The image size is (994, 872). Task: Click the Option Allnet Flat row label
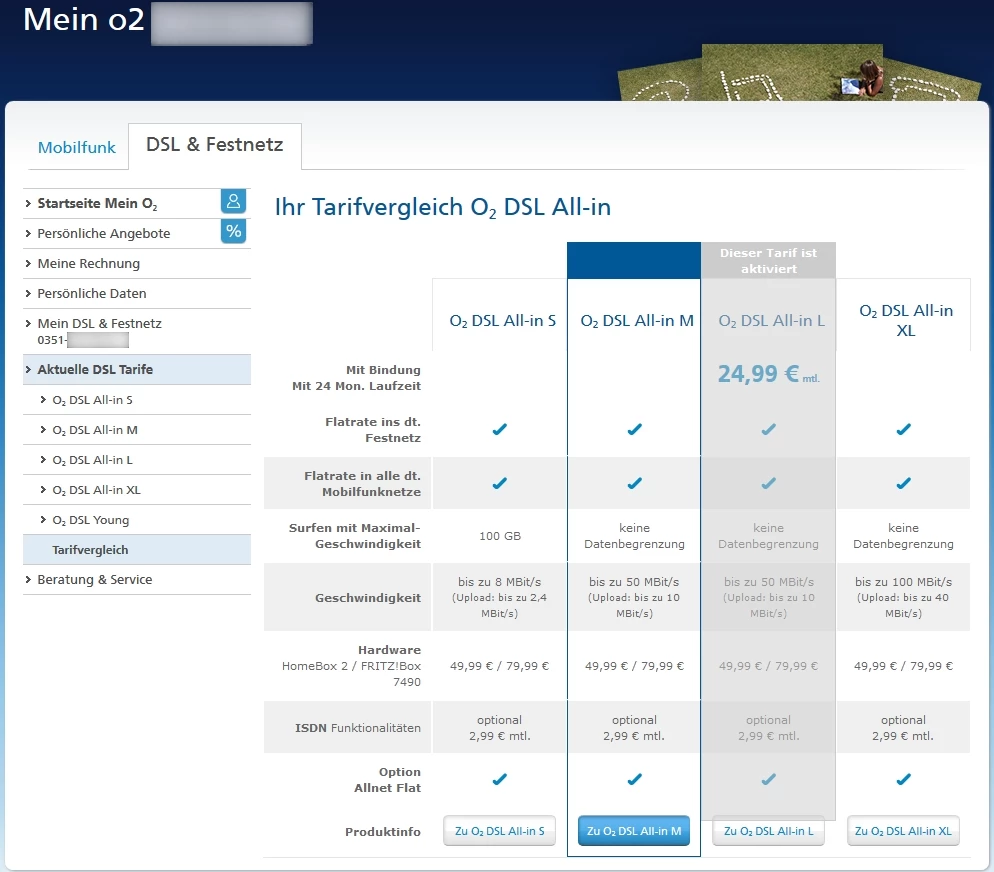[387, 779]
